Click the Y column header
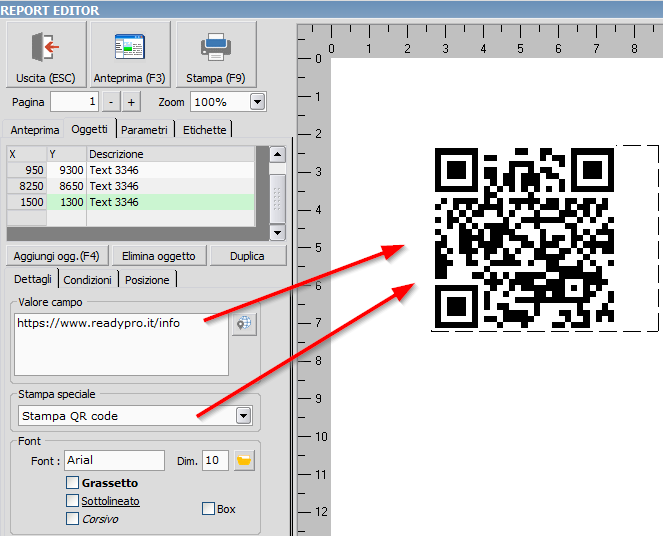Viewport: 663px width, 536px height. [67, 154]
